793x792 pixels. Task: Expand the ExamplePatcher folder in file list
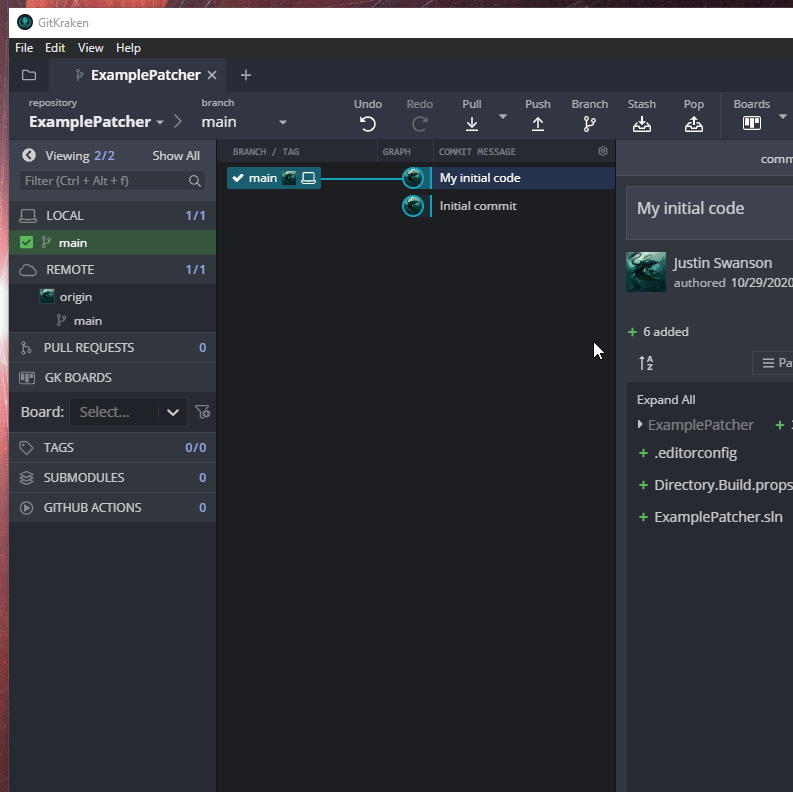click(x=640, y=424)
